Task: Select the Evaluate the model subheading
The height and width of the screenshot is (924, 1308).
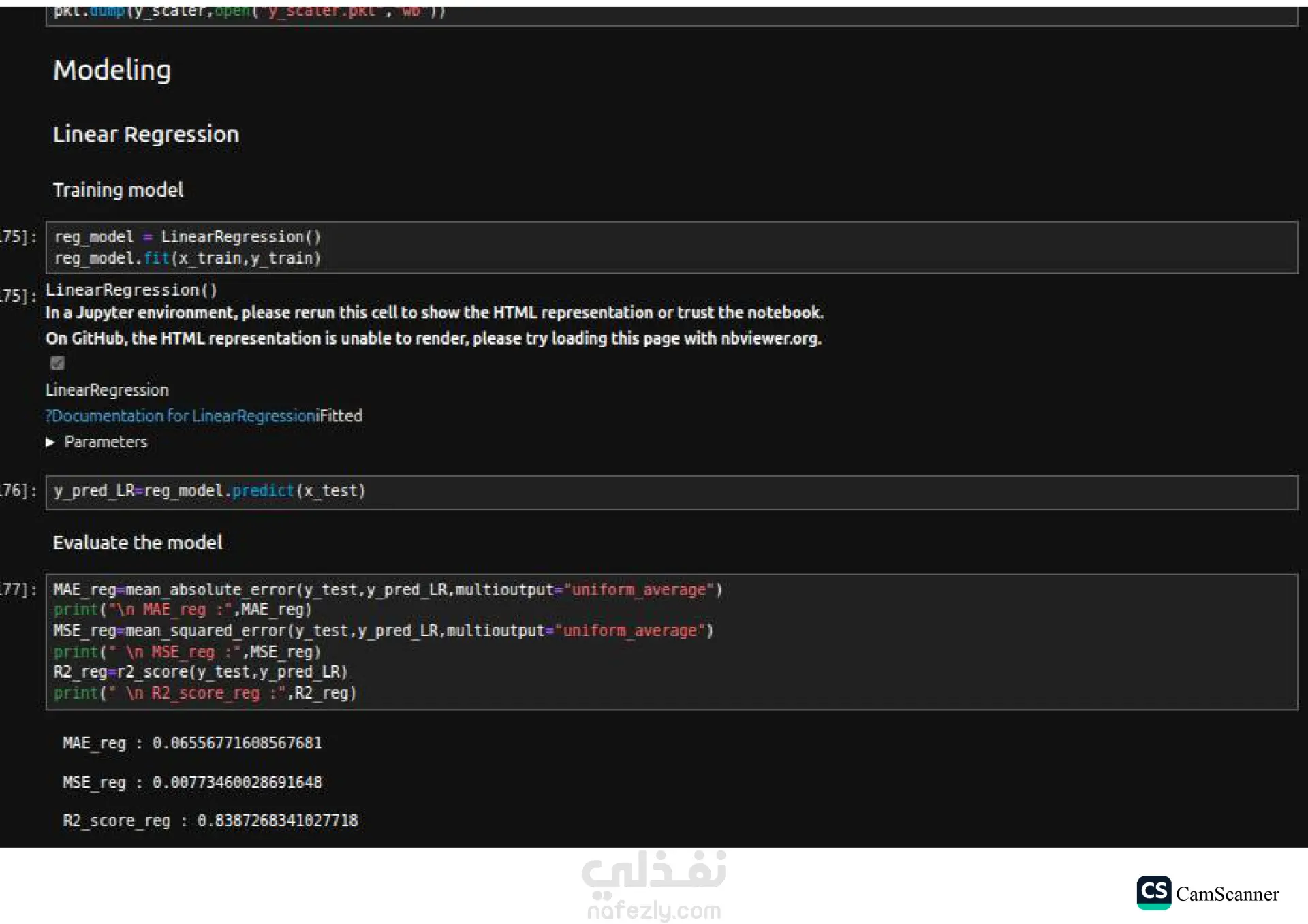Action: pos(138,543)
